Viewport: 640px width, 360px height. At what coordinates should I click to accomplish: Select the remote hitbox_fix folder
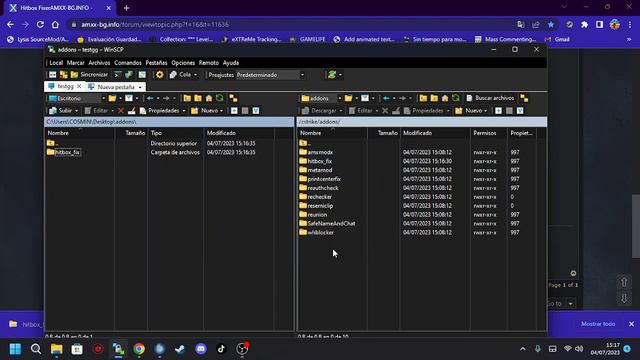pos(320,161)
